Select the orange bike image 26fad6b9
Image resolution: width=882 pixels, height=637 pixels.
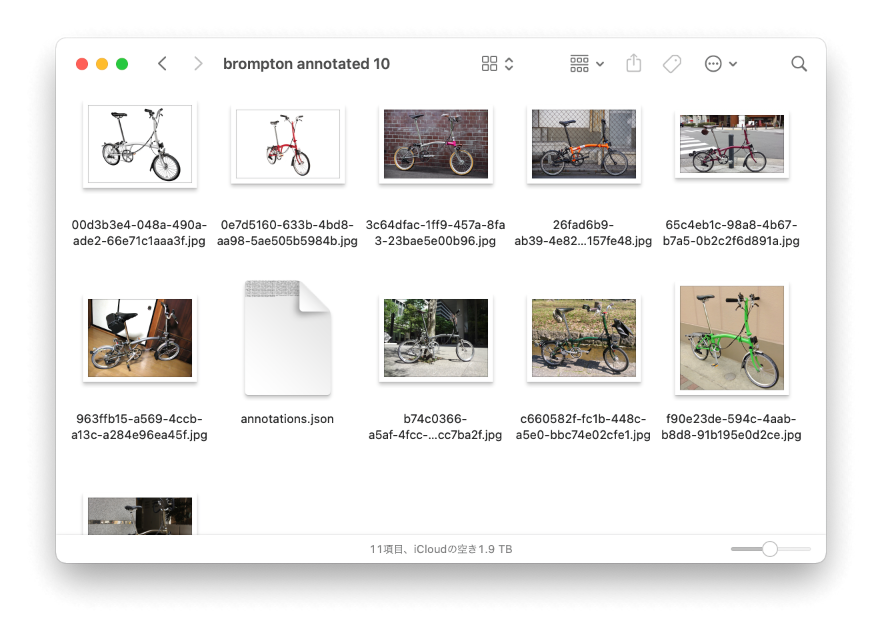coord(583,144)
